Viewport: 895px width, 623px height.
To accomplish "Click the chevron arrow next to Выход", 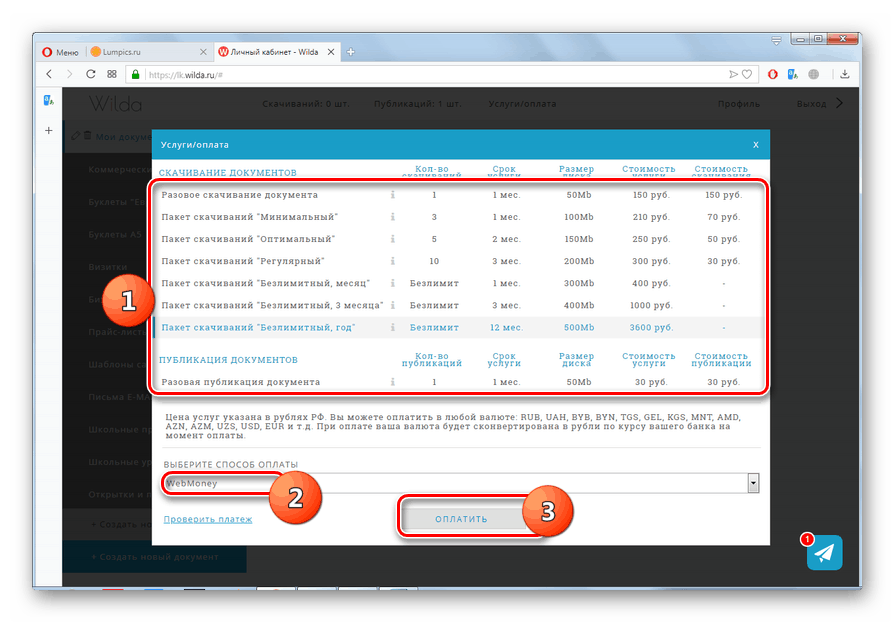I will tap(839, 103).
